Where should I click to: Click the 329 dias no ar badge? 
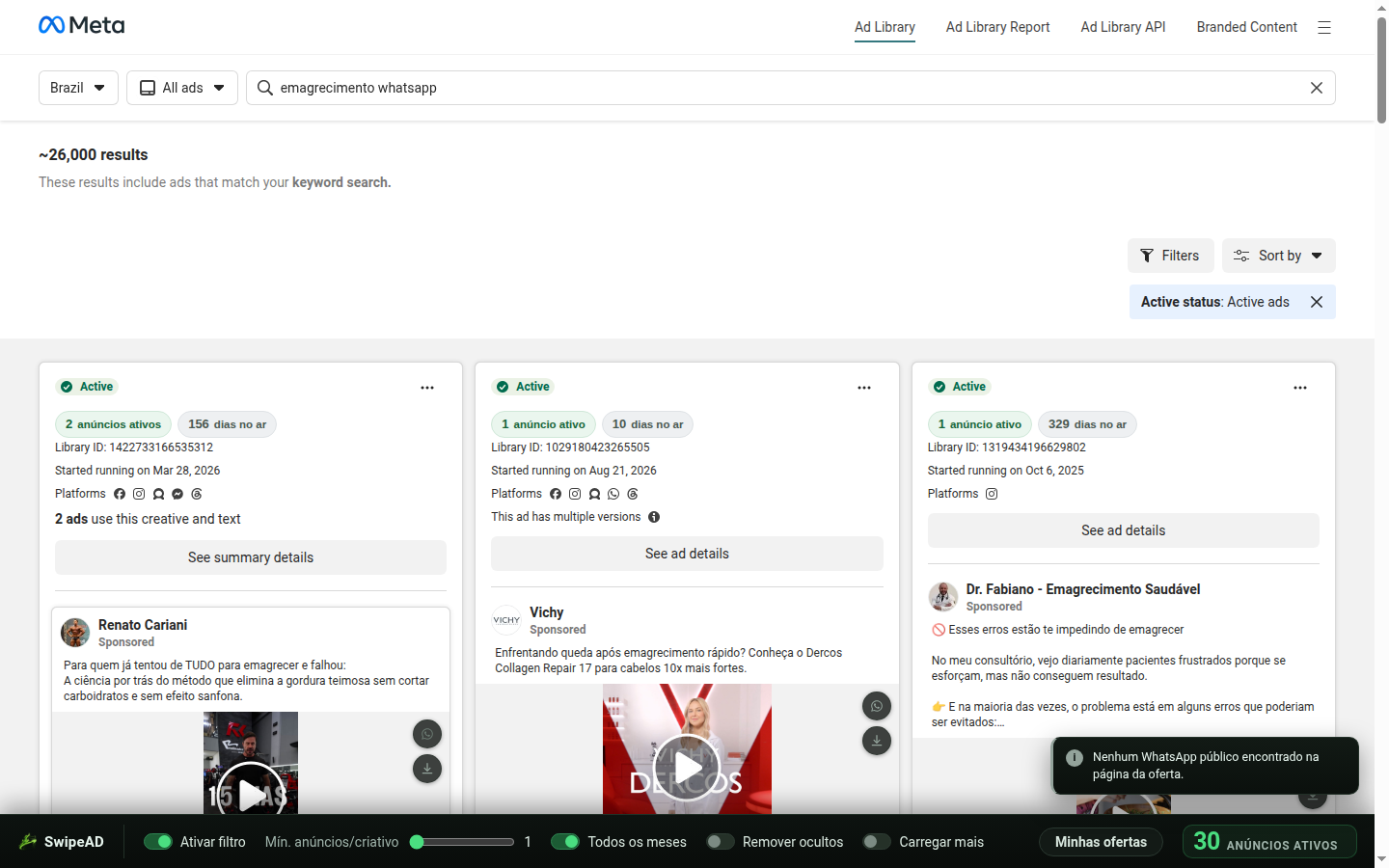click(x=1087, y=424)
